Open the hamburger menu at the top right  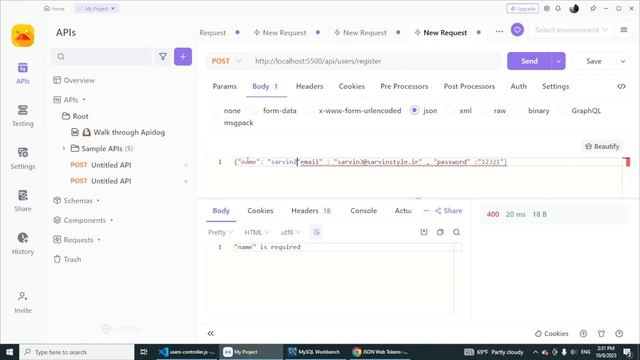pyautogui.click(x=624, y=30)
